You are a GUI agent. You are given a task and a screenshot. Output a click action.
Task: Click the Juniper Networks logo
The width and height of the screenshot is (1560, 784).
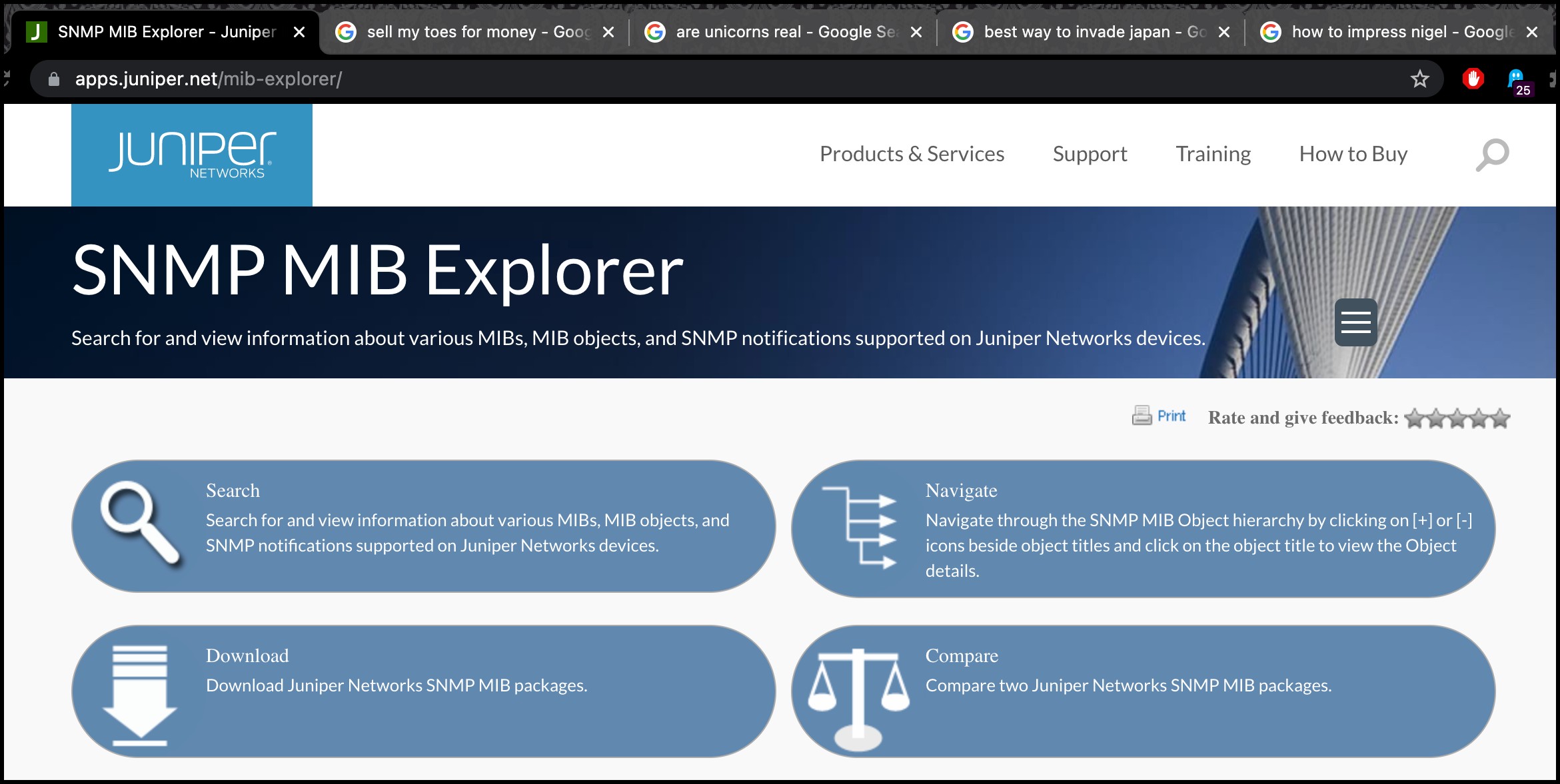192,155
